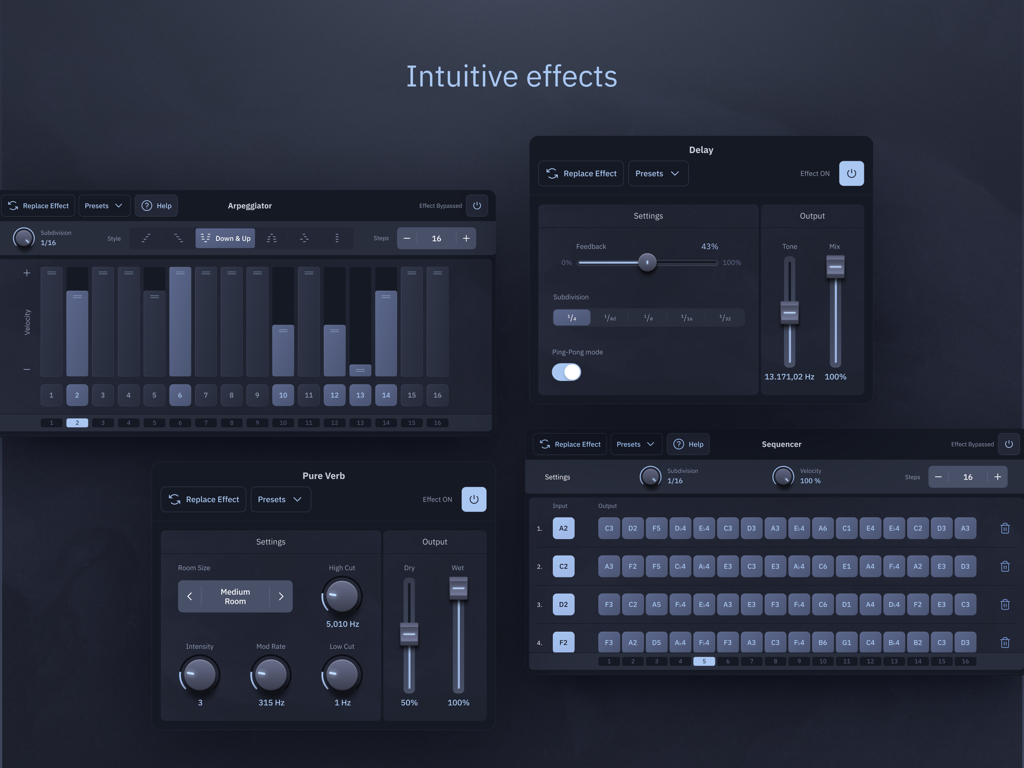Viewport: 1024px width, 768px height.
Task: Select the A2 input note in row one
Action: (x=563, y=528)
